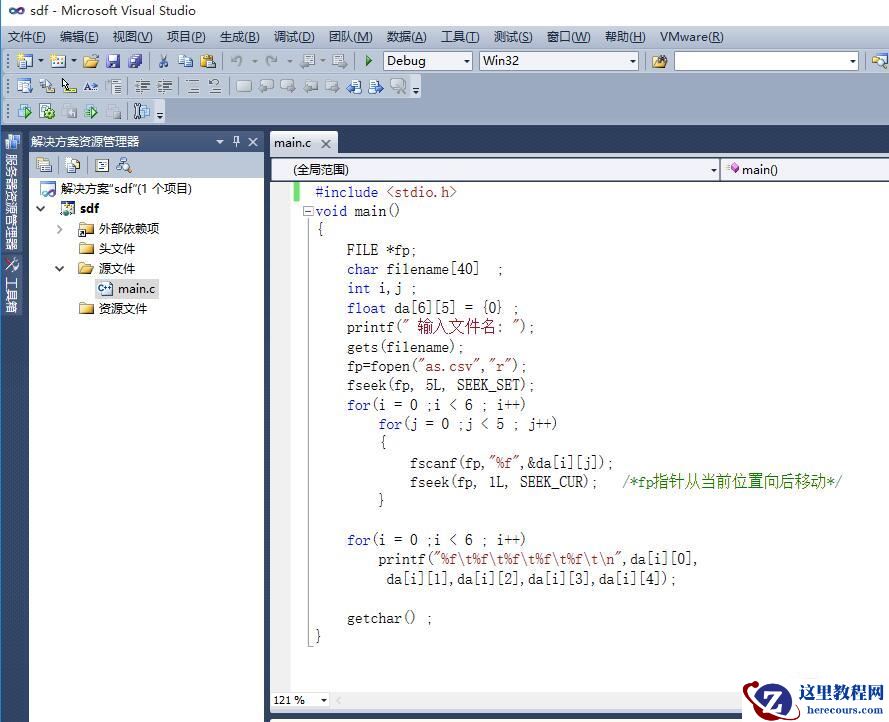Viewport: 889px width, 722px height.
Task: Click the Increase Indent icon
Action: point(165,86)
